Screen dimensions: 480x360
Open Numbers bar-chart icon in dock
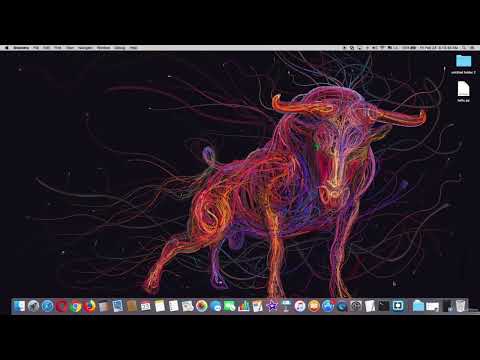pyautogui.click(x=244, y=306)
